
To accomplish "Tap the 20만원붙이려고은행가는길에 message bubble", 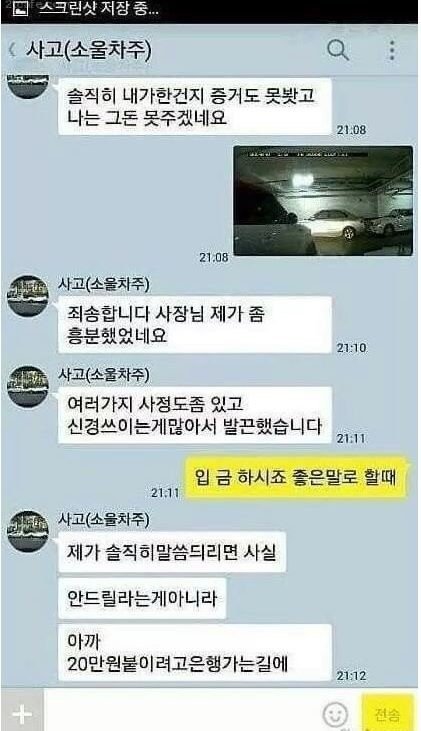I will [194, 652].
